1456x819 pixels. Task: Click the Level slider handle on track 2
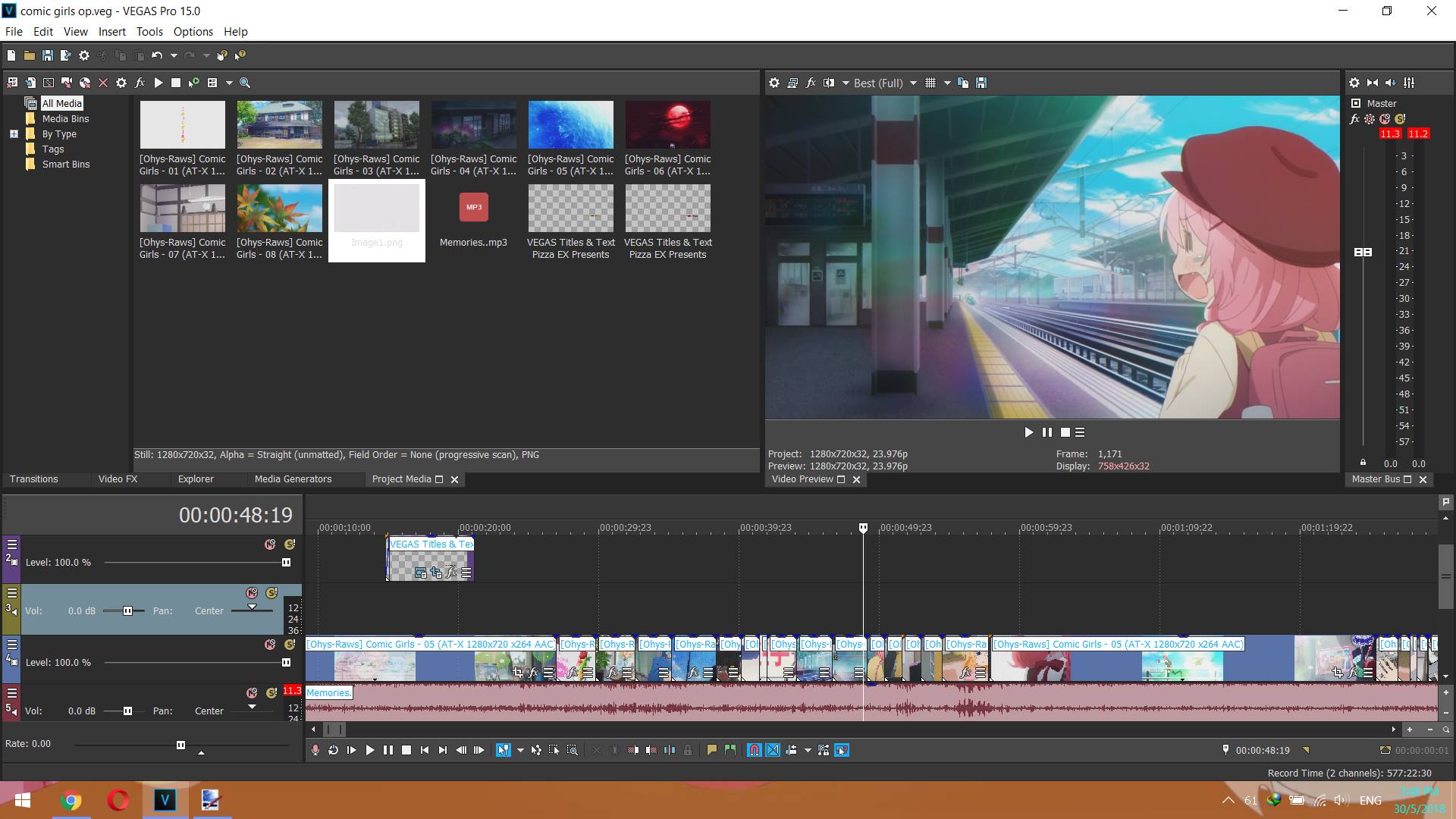[286, 563]
